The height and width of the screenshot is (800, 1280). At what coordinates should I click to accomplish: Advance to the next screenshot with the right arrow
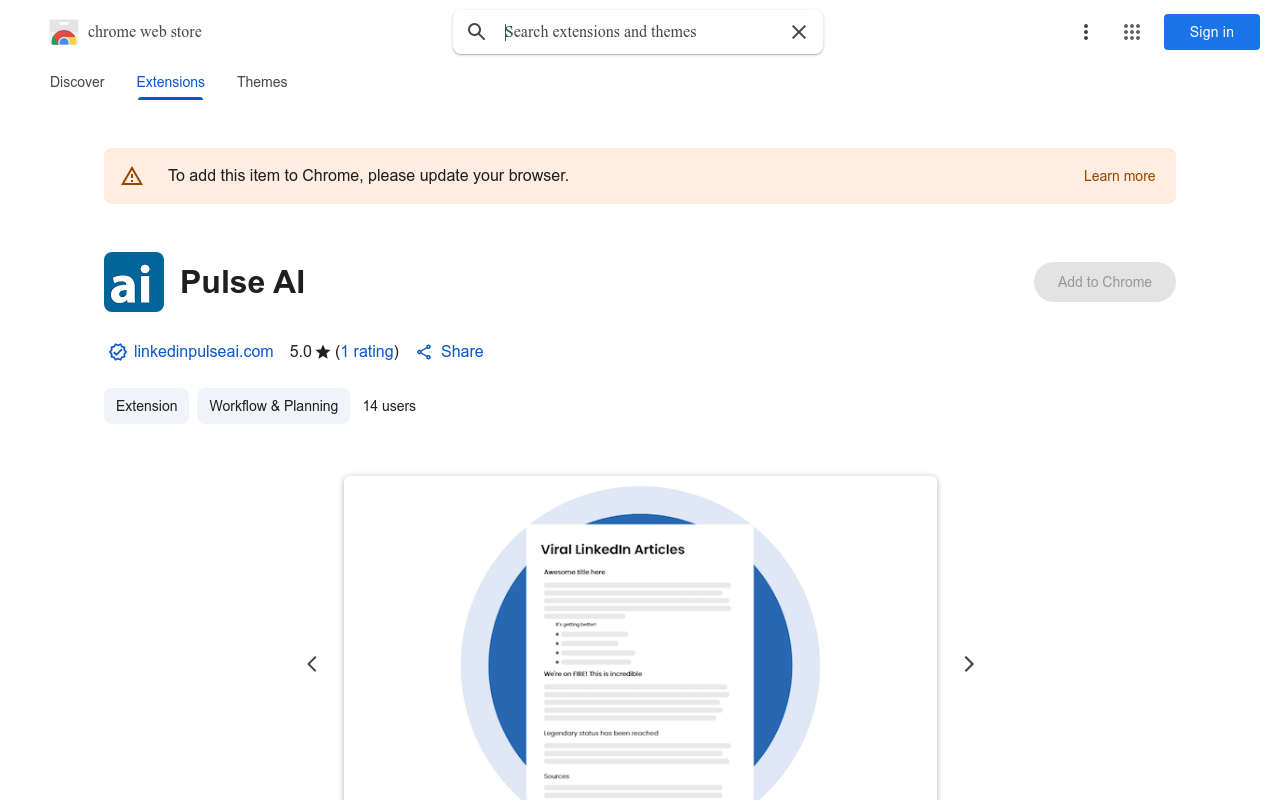(x=968, y=664)
